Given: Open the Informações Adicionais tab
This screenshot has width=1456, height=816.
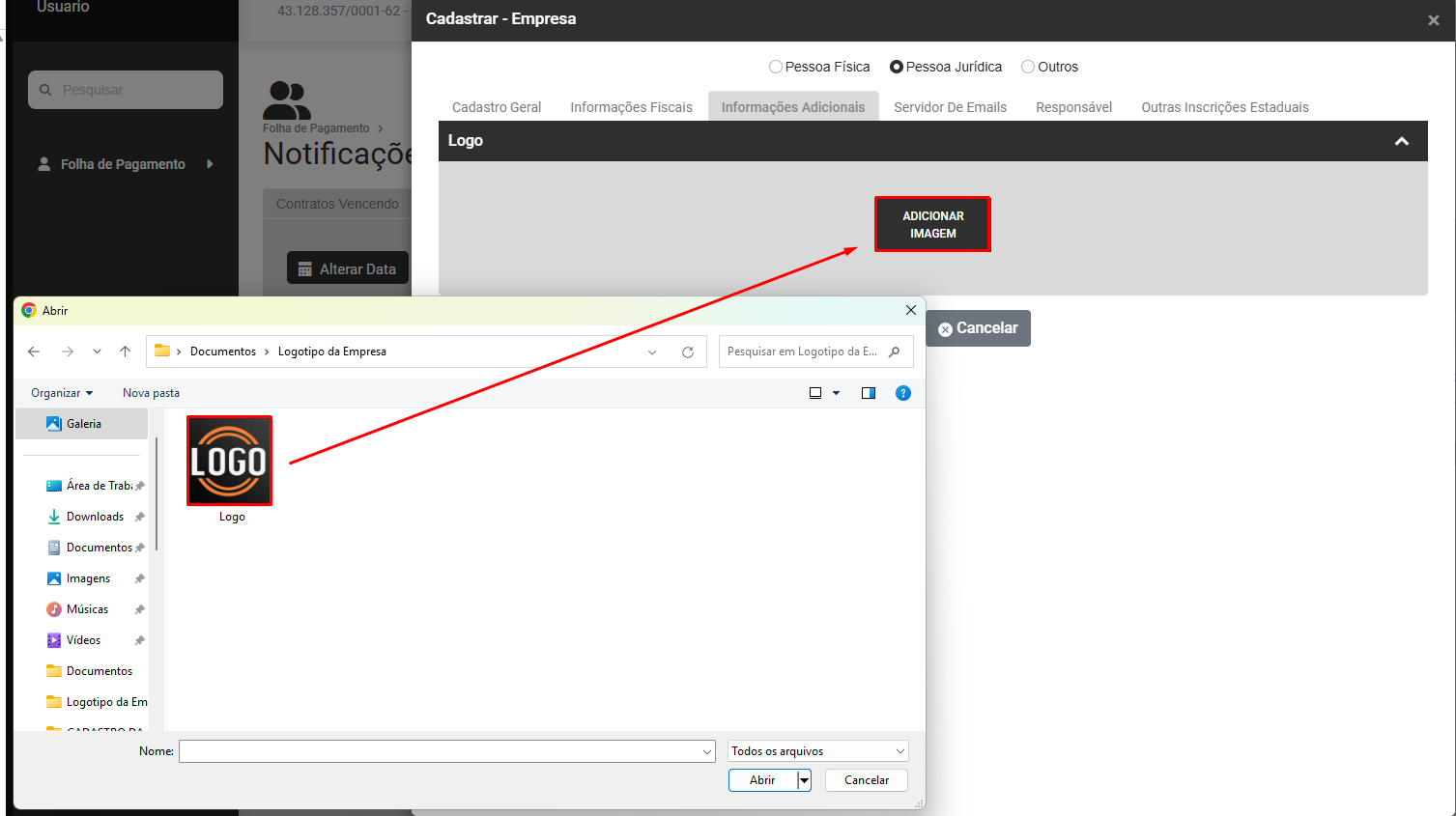Looking at the screenshot, I should click(x=793, y=107).
